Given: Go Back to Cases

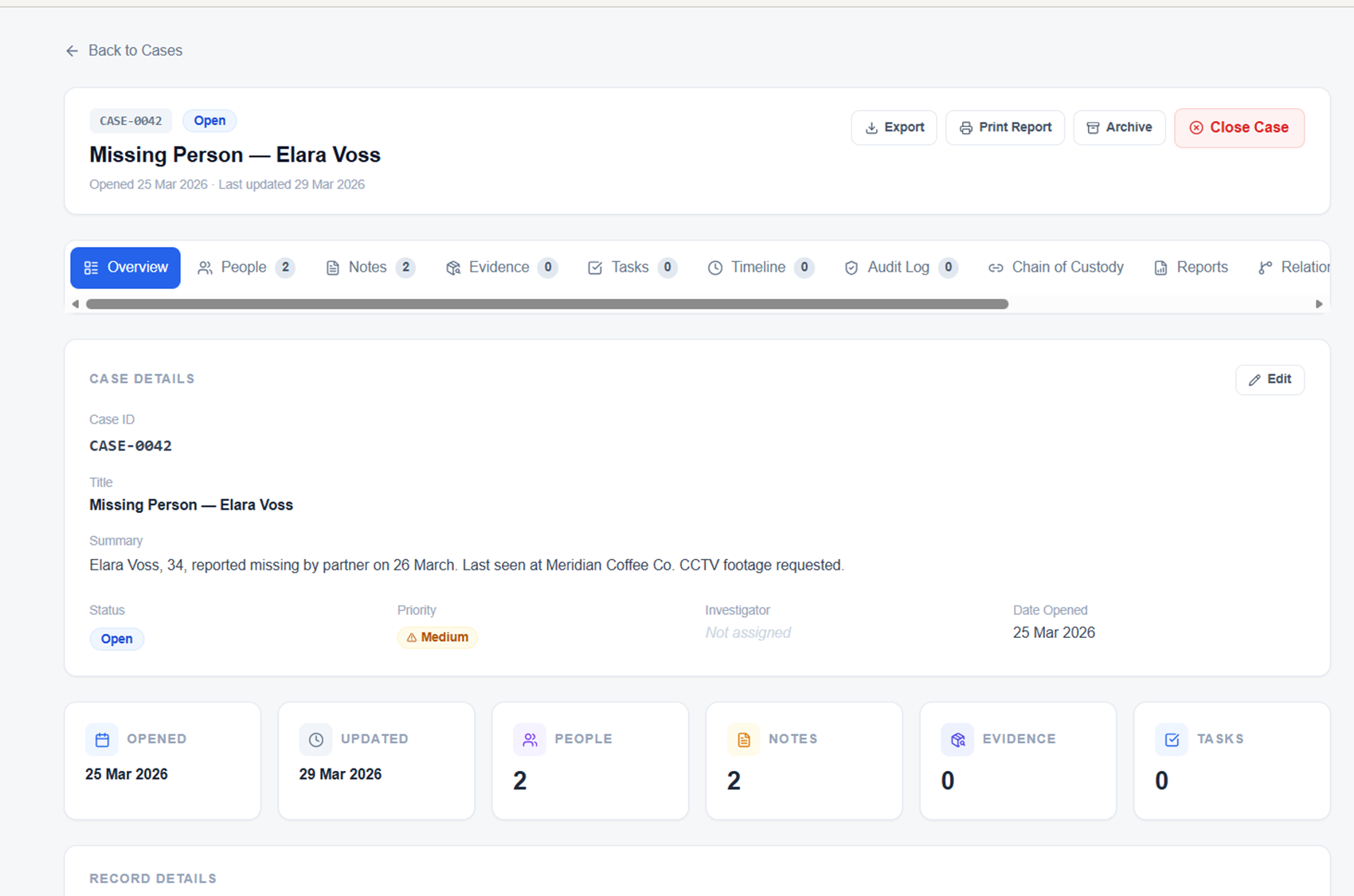Looking at the screenshot, I should click(123, 50).
